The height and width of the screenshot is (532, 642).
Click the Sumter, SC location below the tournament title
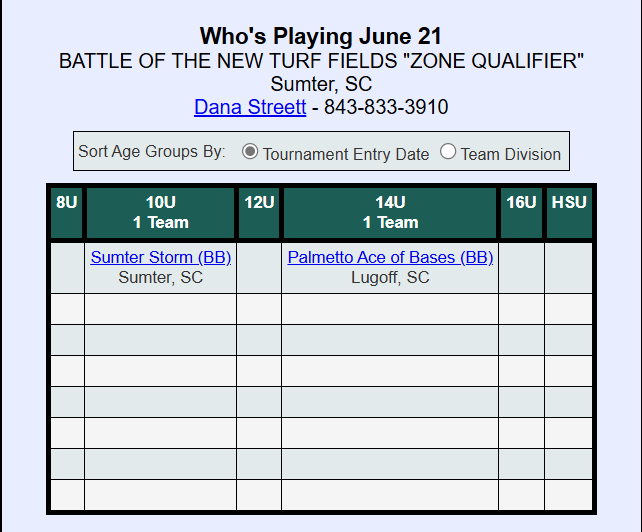321,84
